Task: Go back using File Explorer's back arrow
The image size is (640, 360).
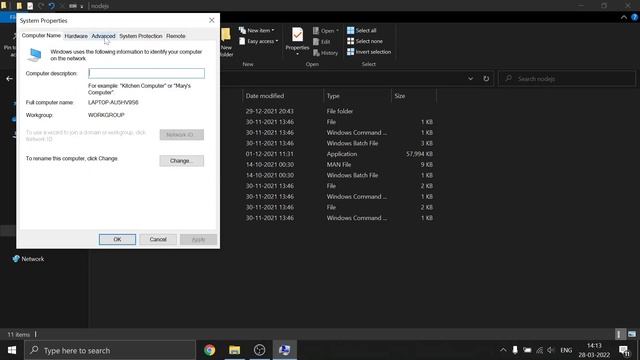Action: [x=9, y=78]
